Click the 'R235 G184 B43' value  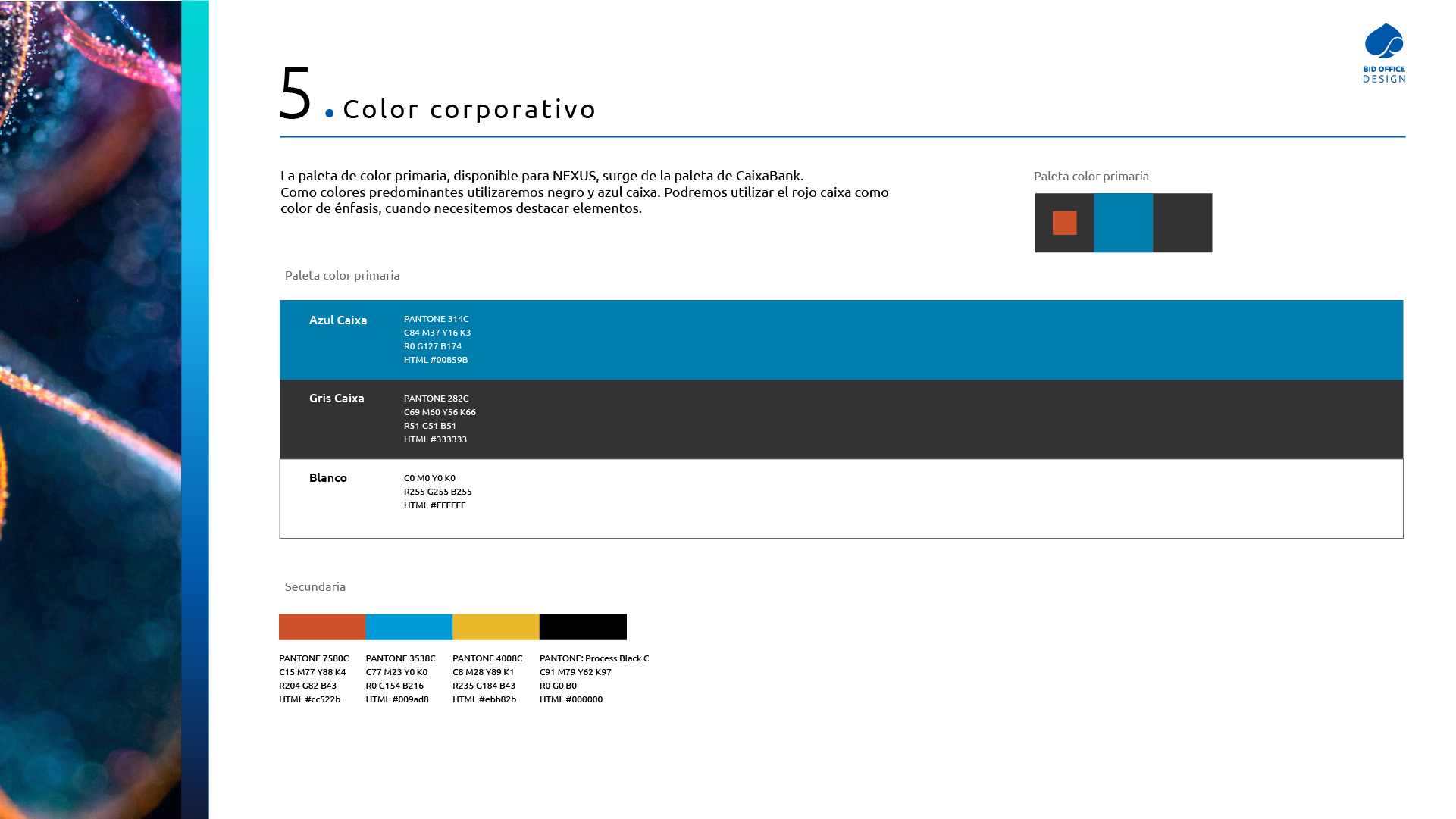(484, 686)
